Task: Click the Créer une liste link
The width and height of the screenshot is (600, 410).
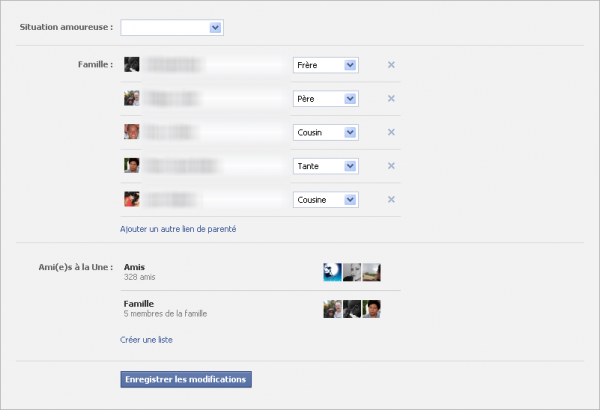Action: 146,340
